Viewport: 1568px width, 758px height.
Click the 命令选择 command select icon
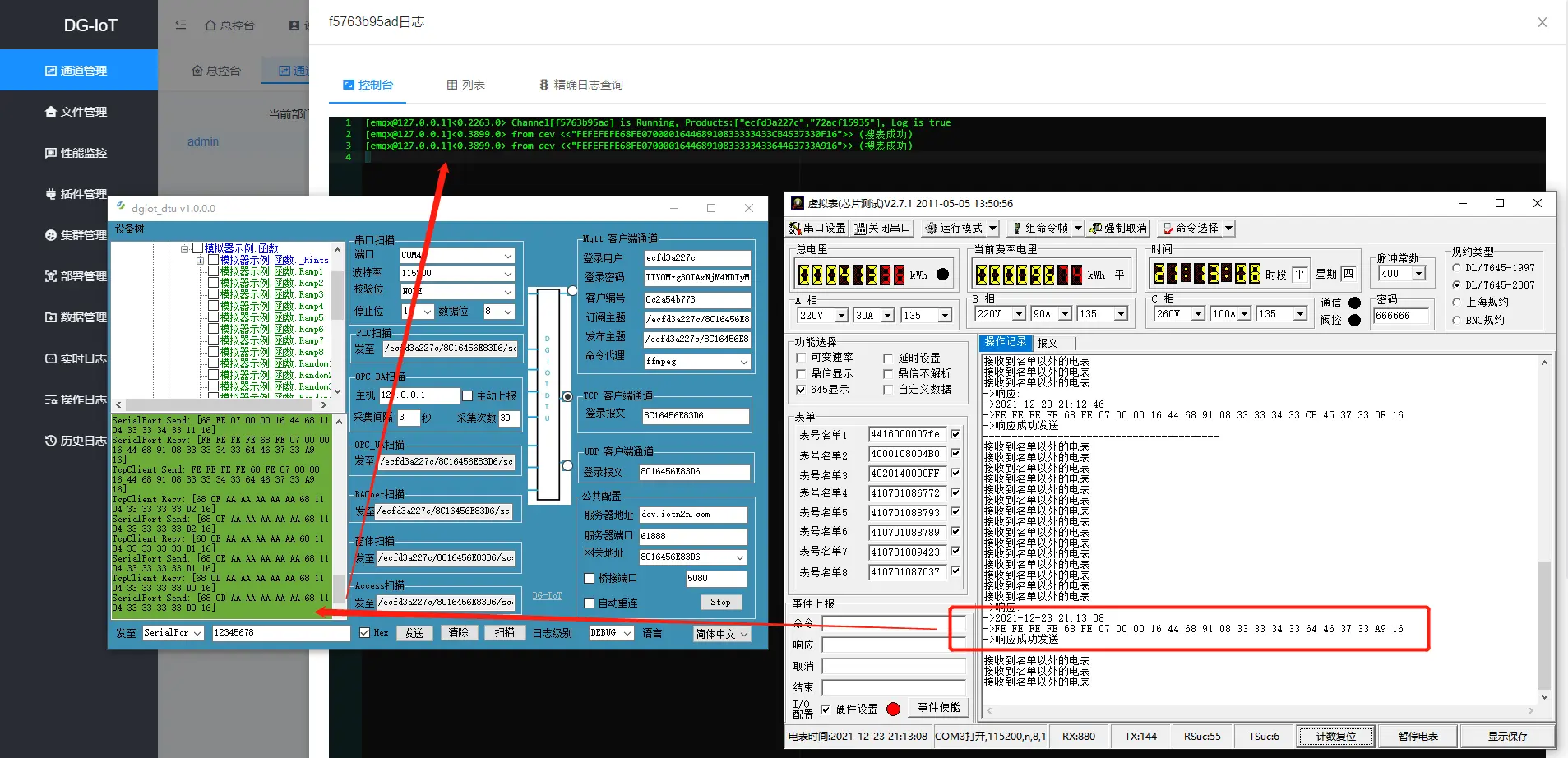tap(1168, 229)
